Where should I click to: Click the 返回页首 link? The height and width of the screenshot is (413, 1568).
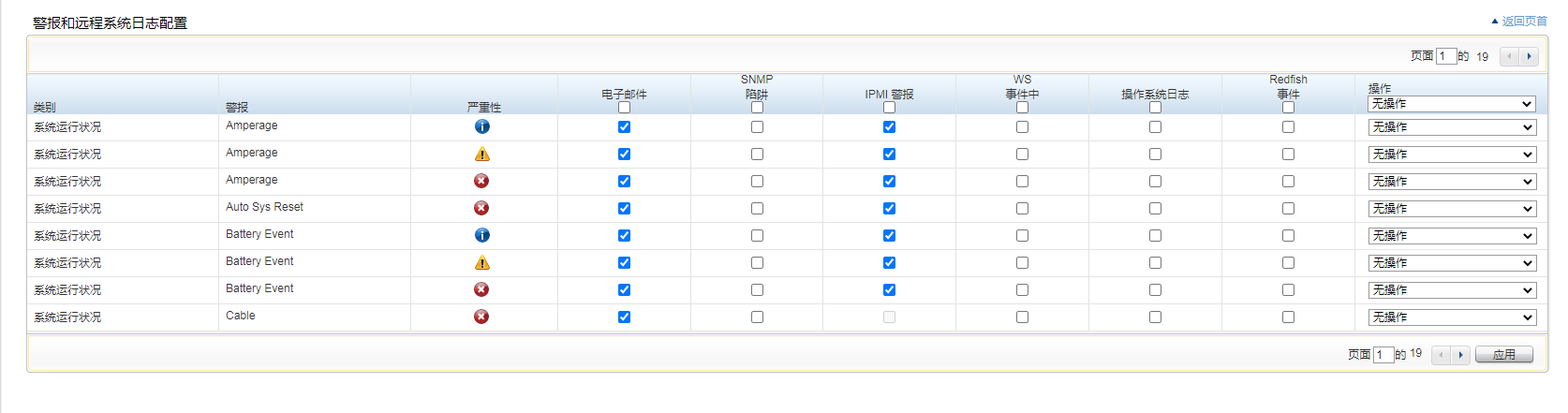(x=1524, y=21)
